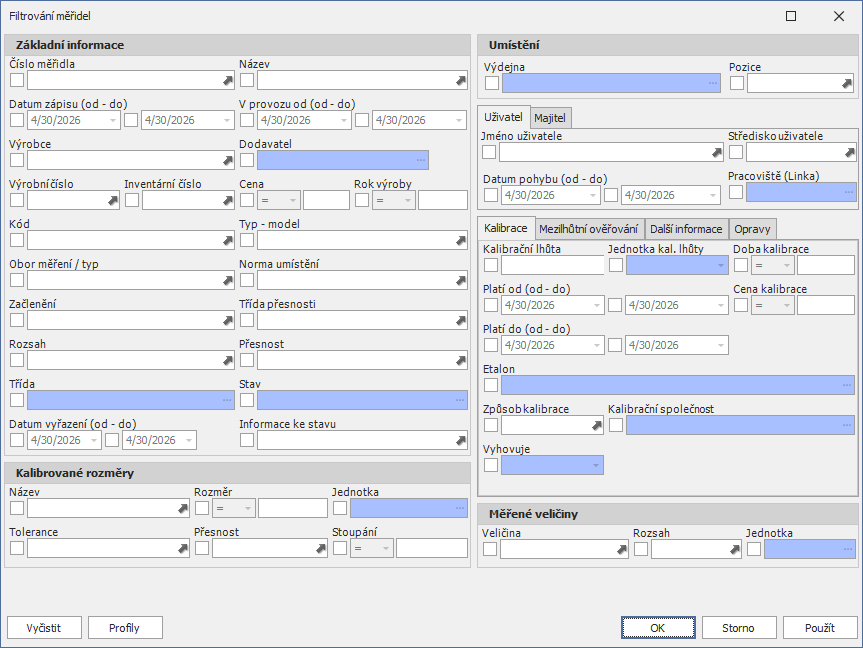Open lookup arrow in Jméno uživatele field
The height and width of the screenshot is (648, 863).
pyautogui.click(x=716, y=153)
